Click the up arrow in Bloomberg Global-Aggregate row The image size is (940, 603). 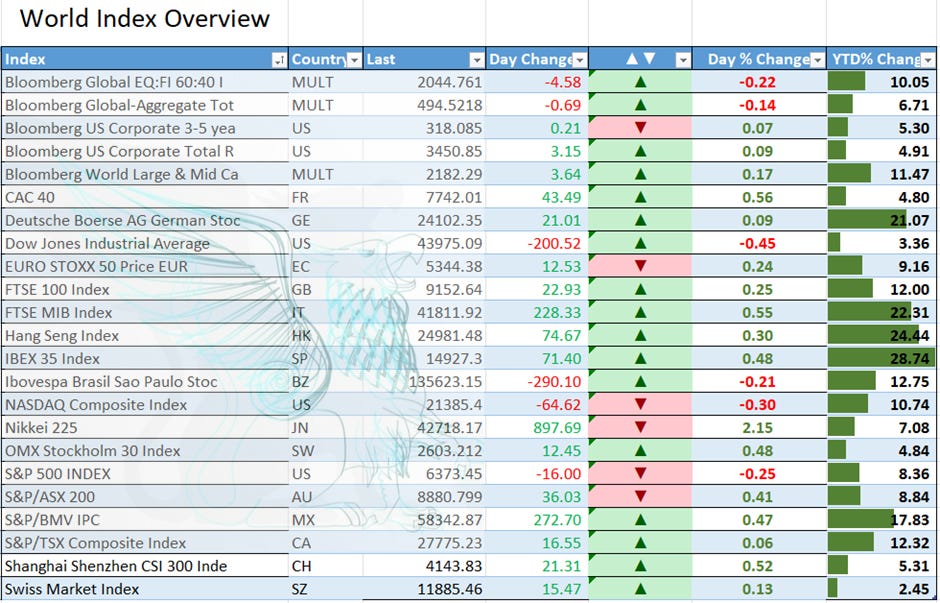640,105
